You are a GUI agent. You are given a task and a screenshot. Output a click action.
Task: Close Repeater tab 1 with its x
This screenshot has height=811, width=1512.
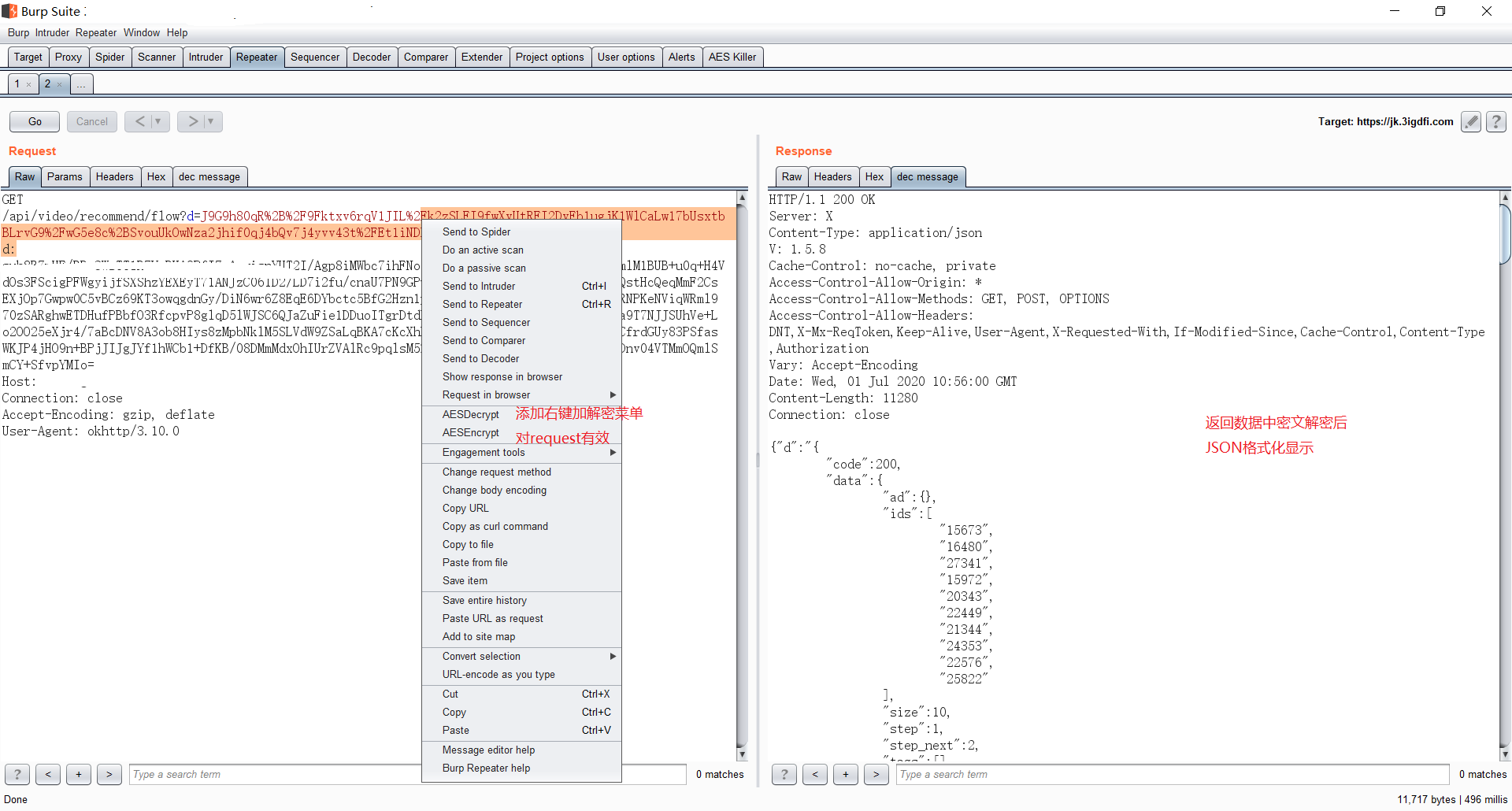click(29, 84)
